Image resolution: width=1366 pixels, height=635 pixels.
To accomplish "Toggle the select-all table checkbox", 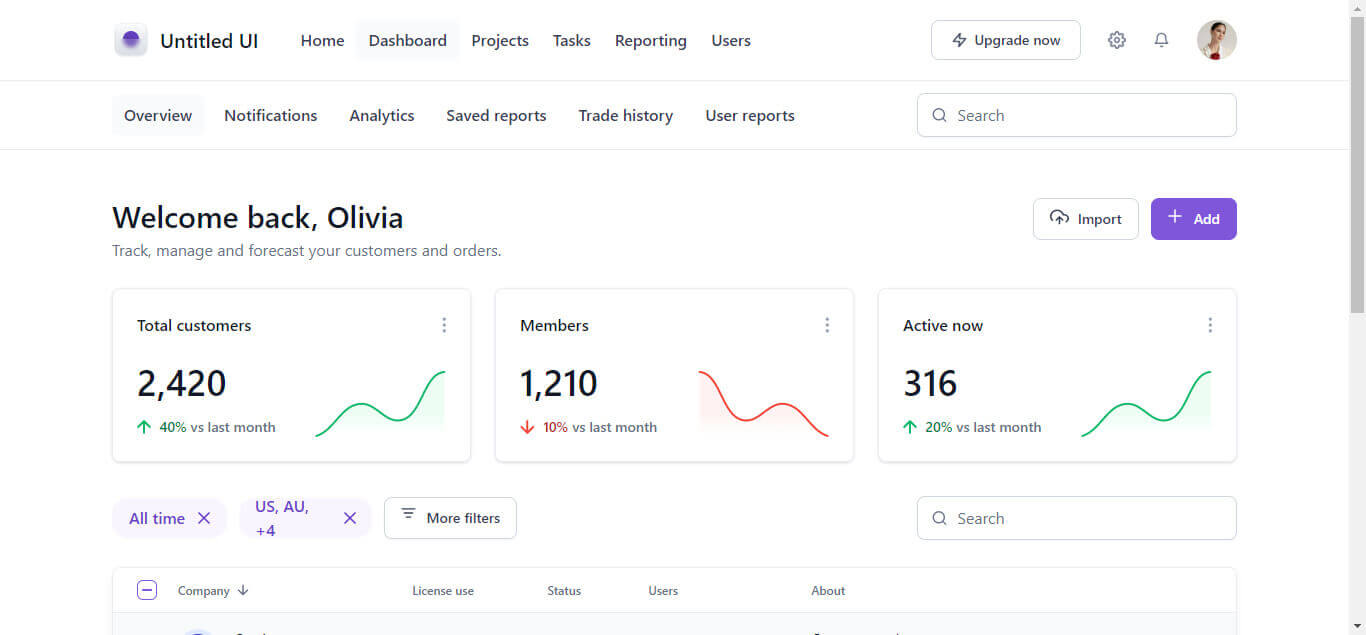I will pos(147,590).
